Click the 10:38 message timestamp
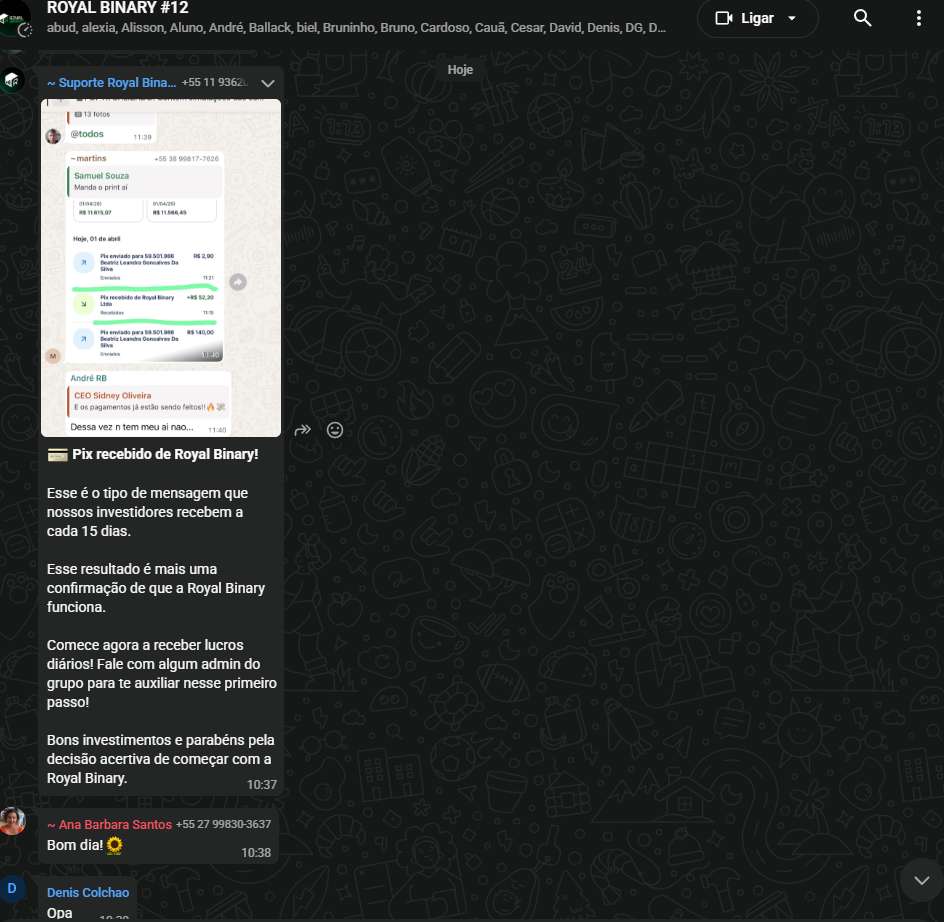944x922 pixels. click(x=256, y=853)
